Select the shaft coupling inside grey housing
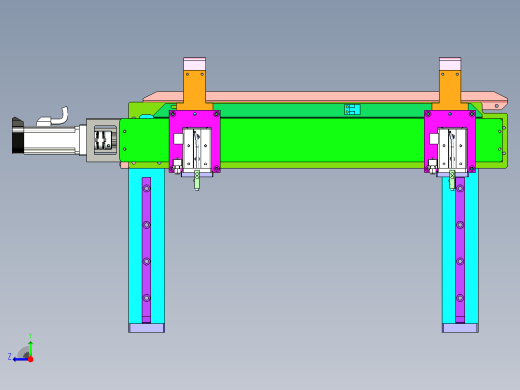520x390 pixels. [x=103, y=140]
